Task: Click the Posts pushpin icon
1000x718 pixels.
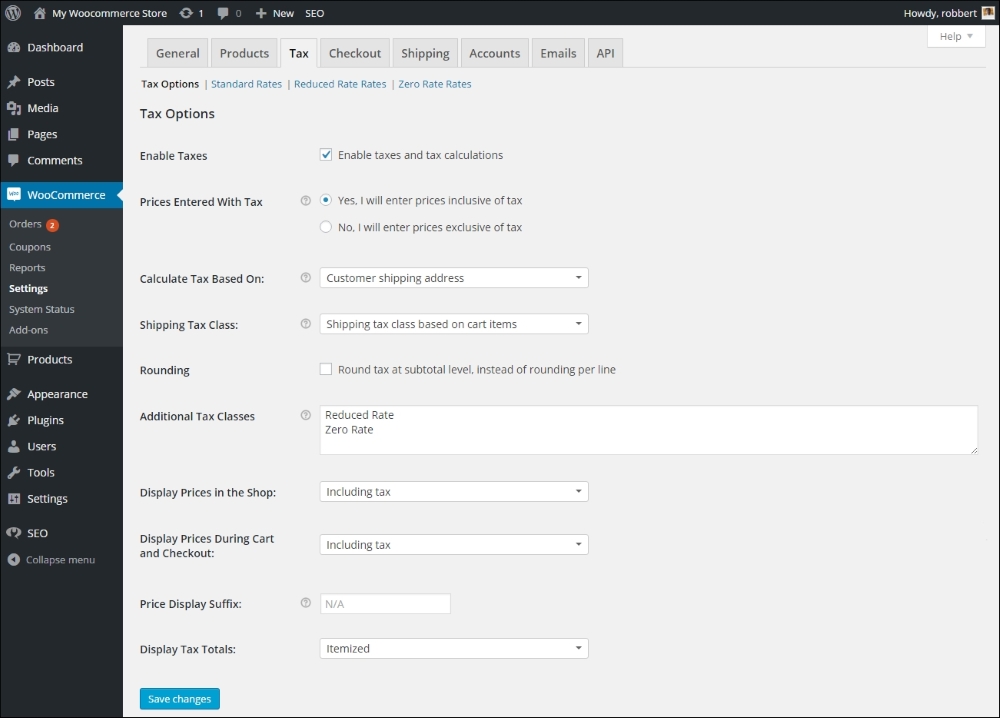Action: 13,82
